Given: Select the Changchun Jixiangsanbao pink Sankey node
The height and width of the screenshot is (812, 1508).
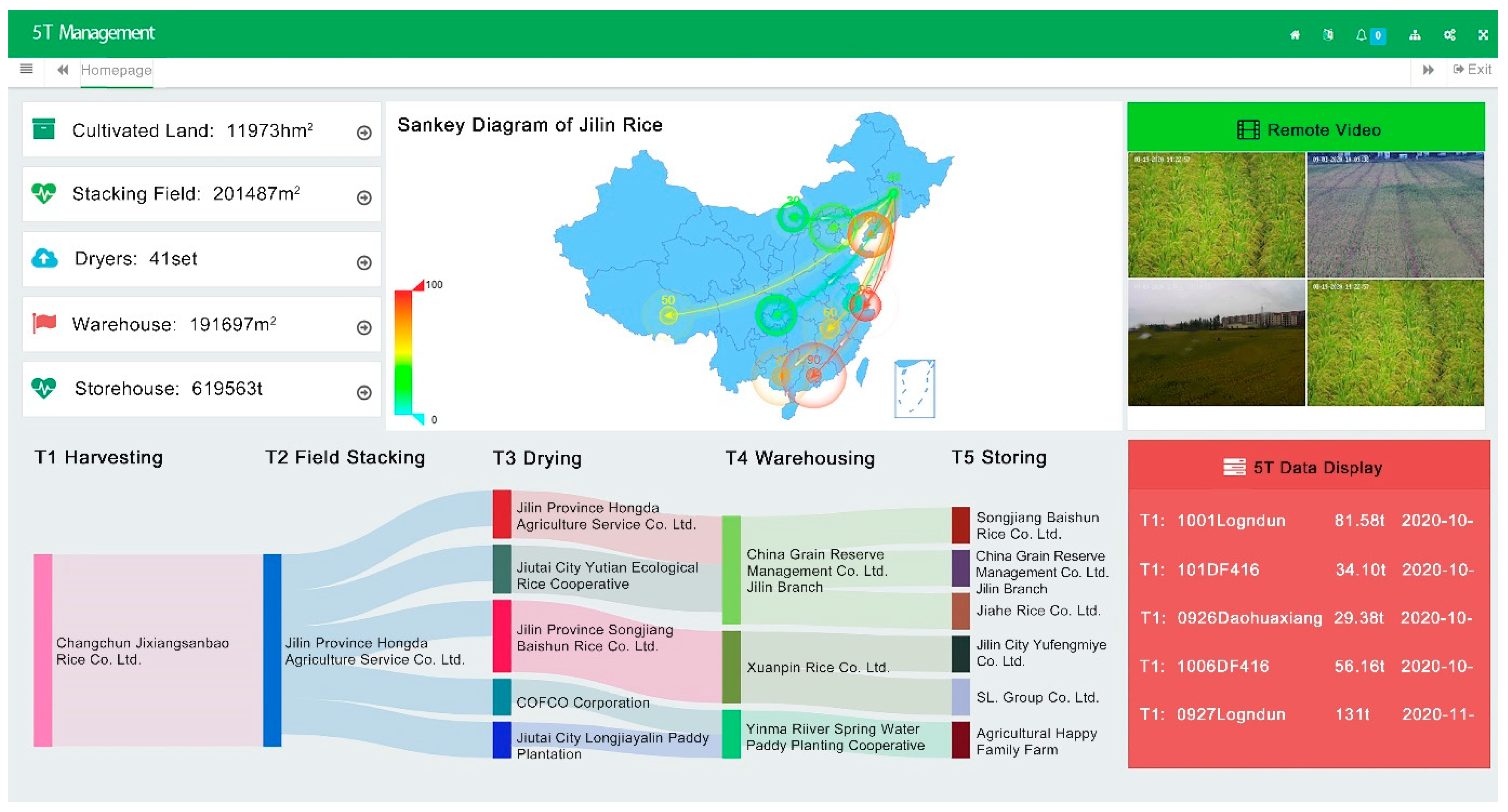Looking at the screenshot, I should [x=43, y=650].
